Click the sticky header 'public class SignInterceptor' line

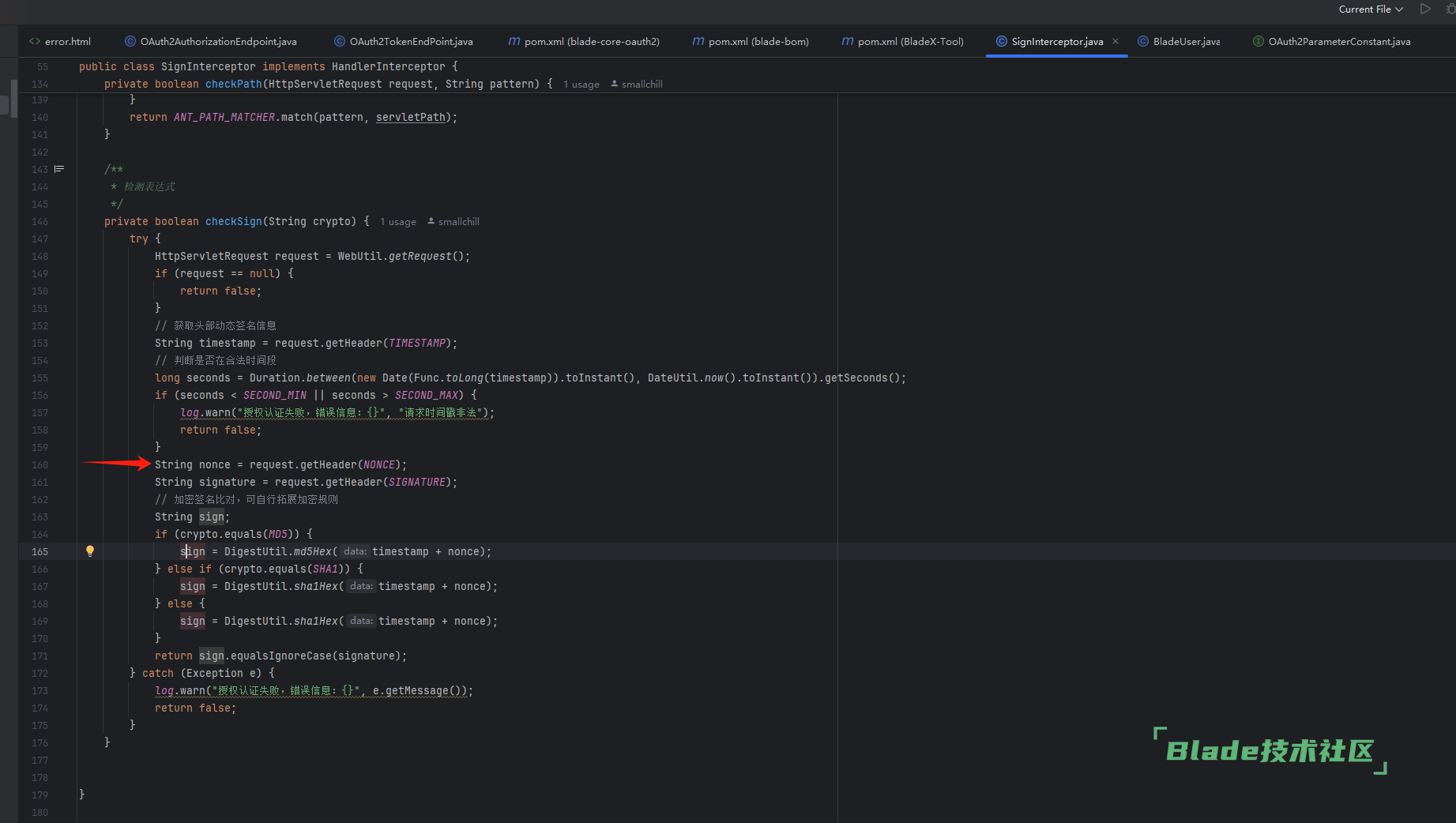(x=269, y=66)
